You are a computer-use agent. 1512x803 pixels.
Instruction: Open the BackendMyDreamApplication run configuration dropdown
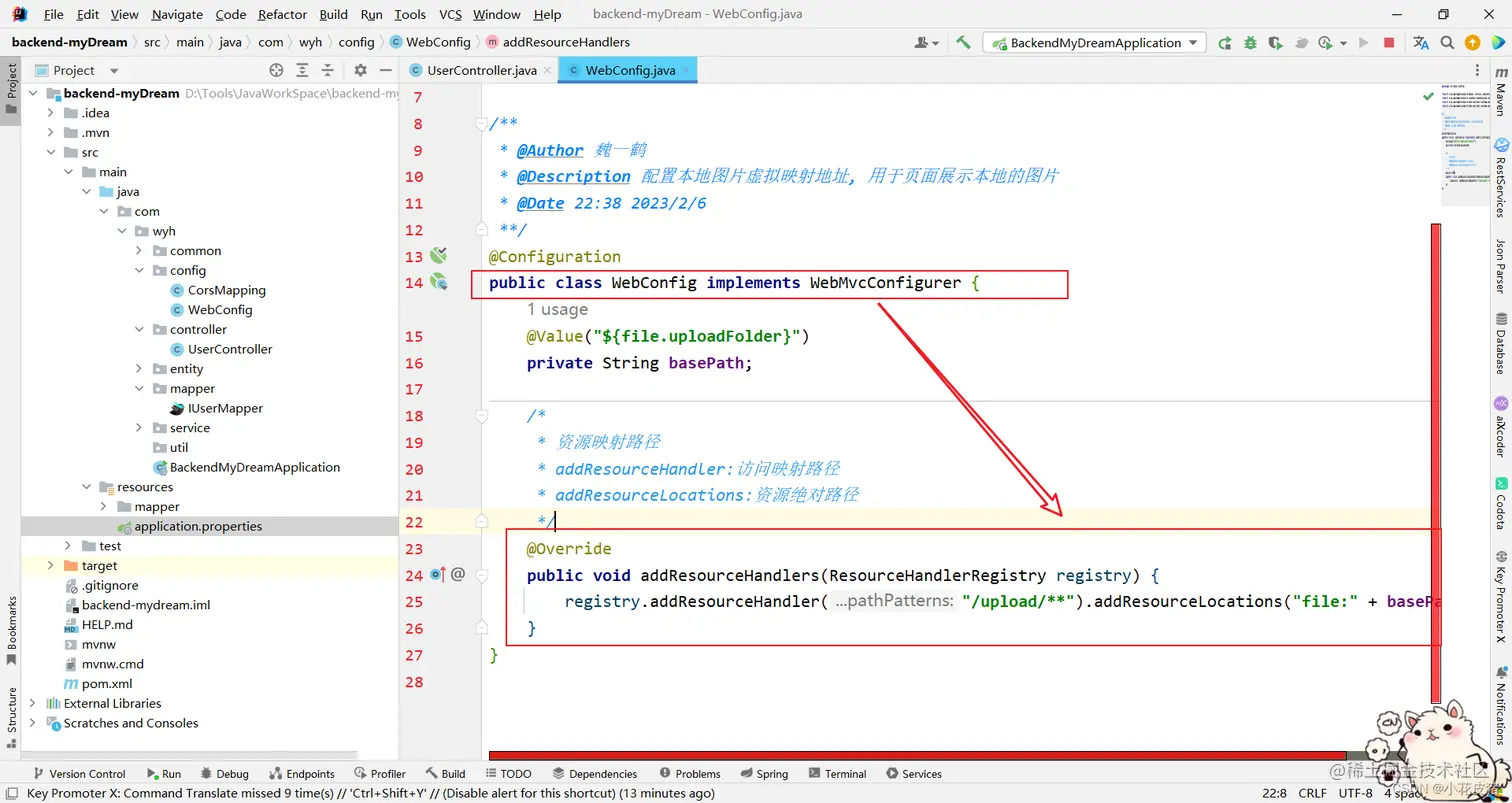[1095, 42]
